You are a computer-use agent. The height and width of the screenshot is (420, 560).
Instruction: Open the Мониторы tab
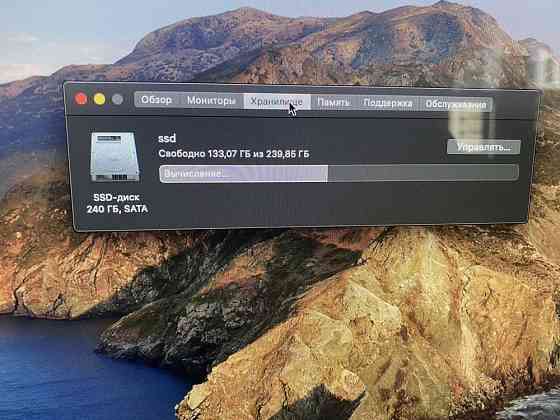(x=211, y=101)
